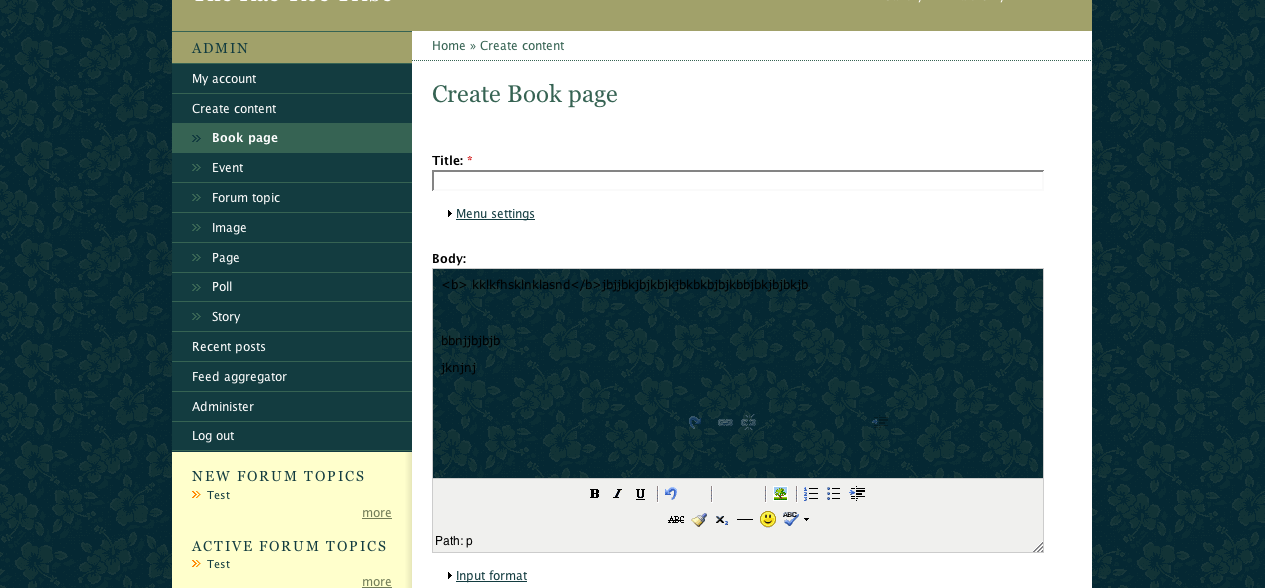Insert an image using the tree picture icon
1265x588 pixels.
tap(780, 494)
